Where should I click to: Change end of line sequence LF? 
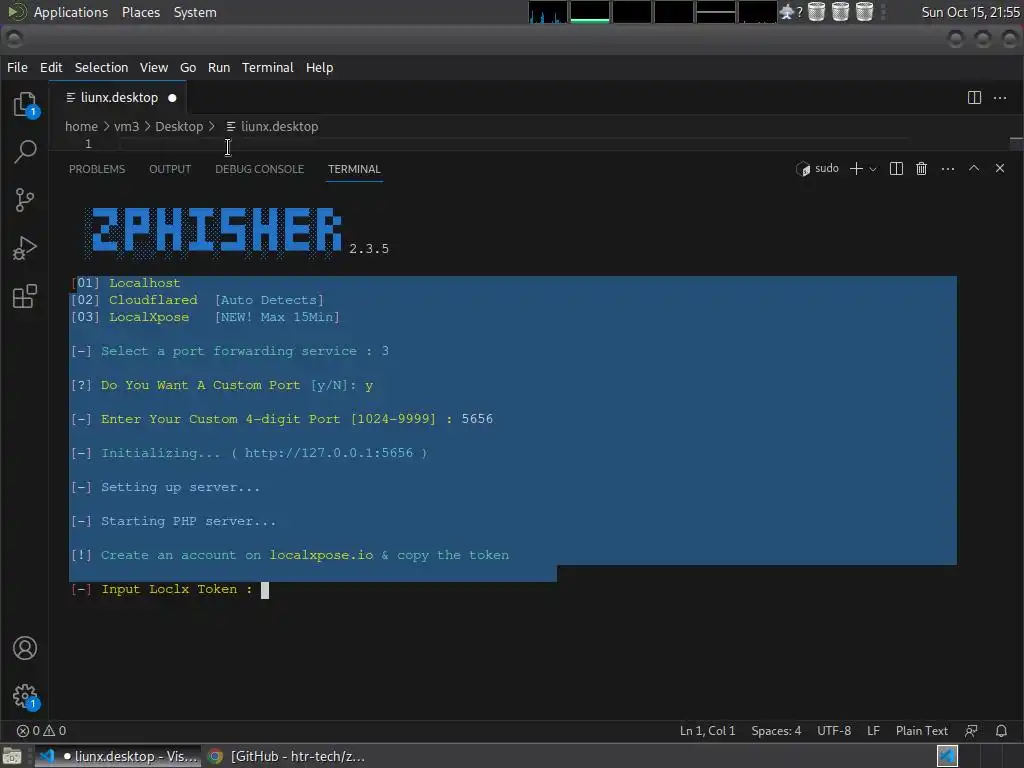click(x=873, y=730)
